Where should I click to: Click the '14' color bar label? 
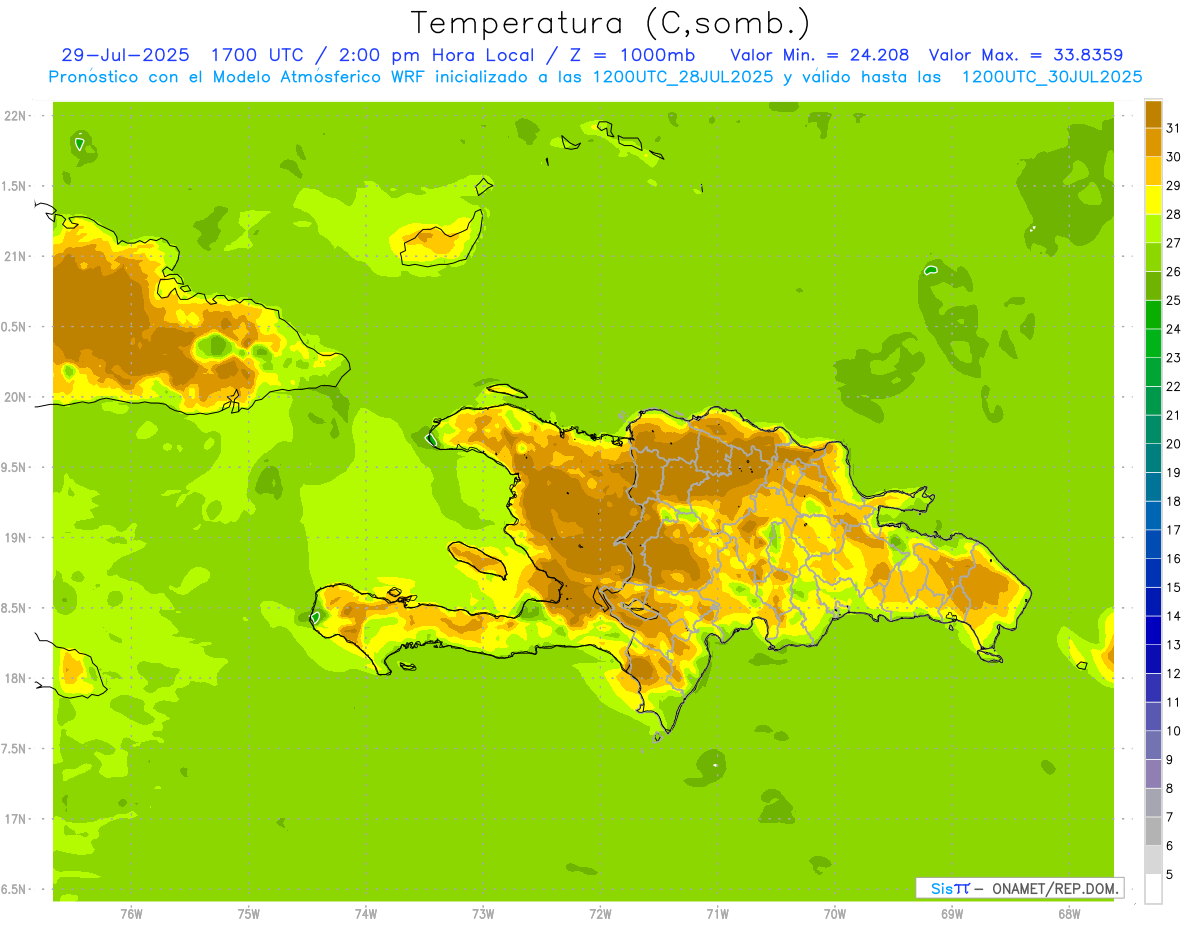(1173, 616)
